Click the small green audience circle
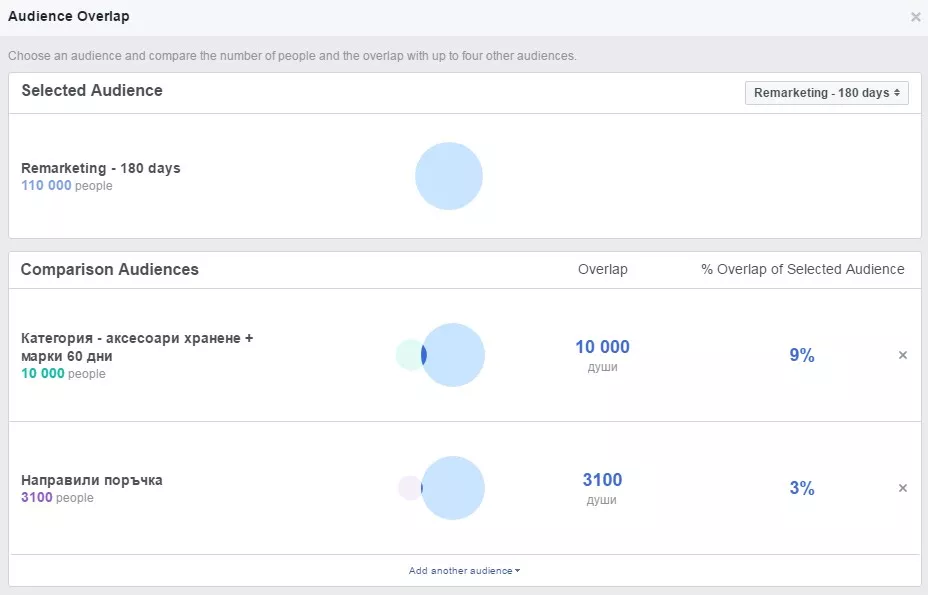The width and height of the screenshot is (928, 595). [408, 355]
